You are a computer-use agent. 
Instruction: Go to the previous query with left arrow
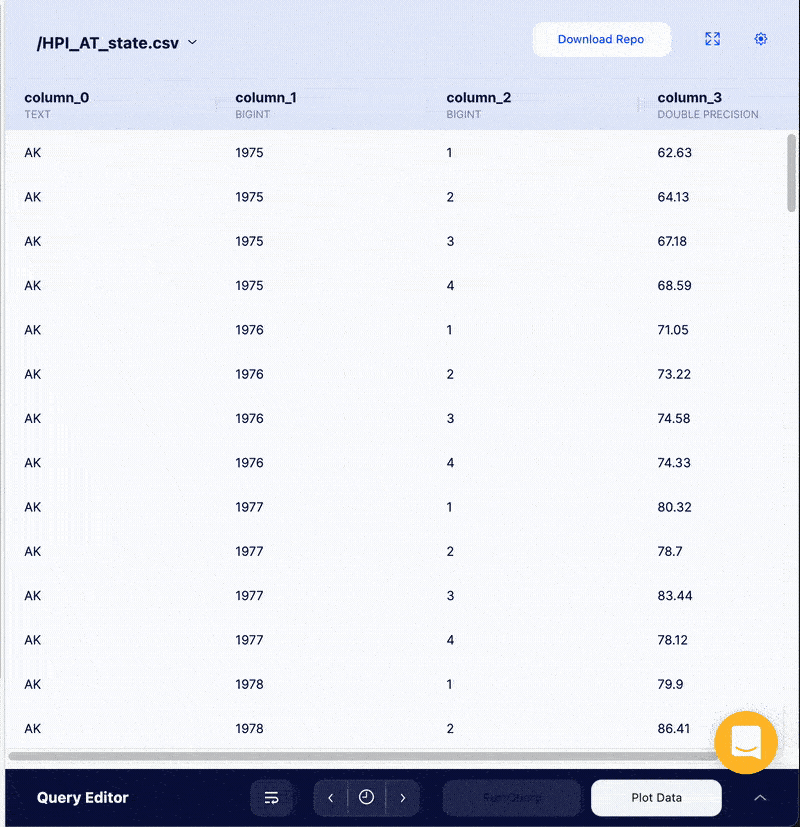click(330, 797)
